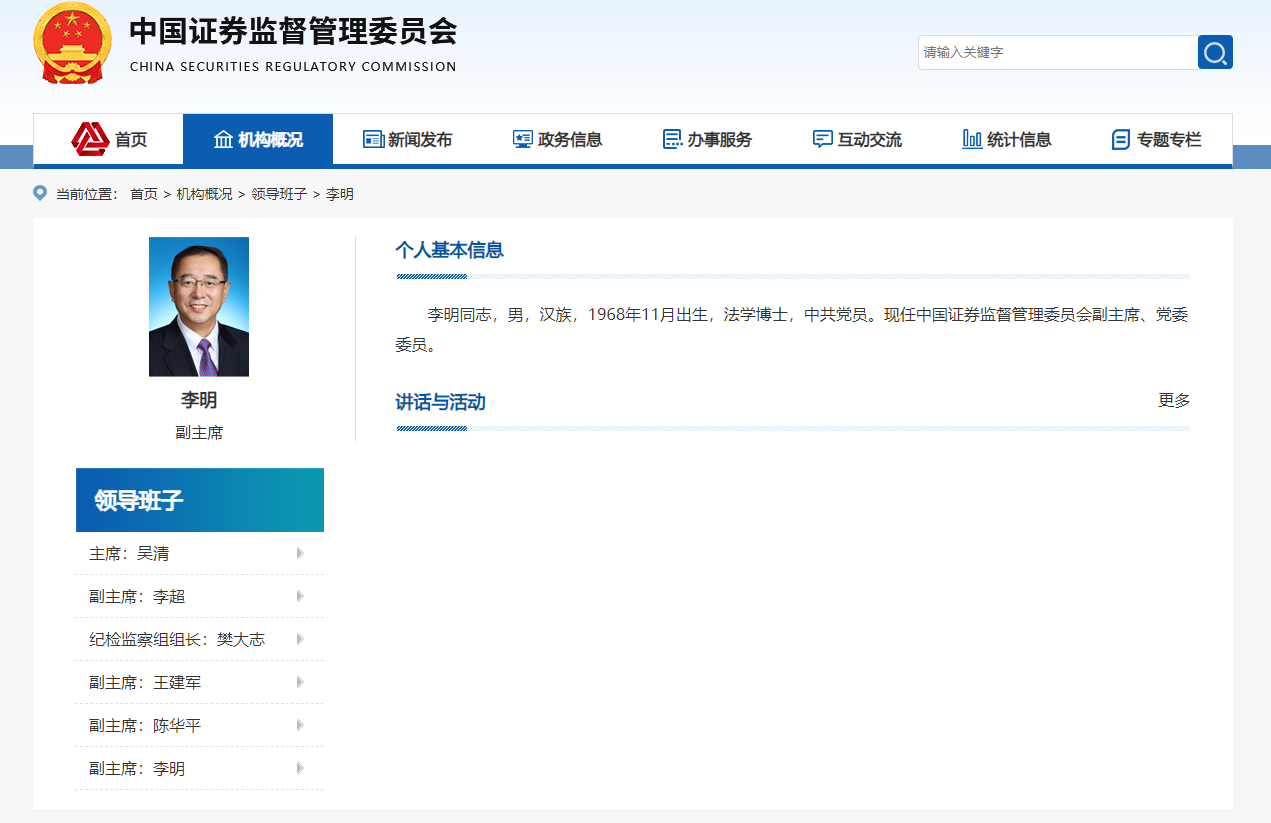Click the arrow next to 副主席：李明
The width and height of the screenshot is (1271, 823).
pyautogui.click(x=300, y=768)
